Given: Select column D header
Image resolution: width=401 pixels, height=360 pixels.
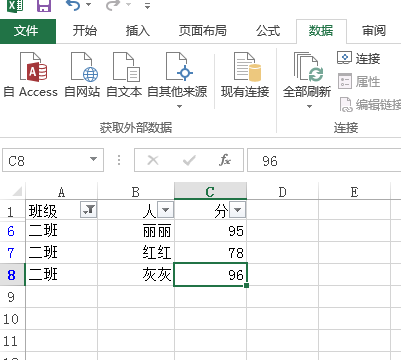Looking at the screenshot, I should pyautogui.click(x=282, y=192).
